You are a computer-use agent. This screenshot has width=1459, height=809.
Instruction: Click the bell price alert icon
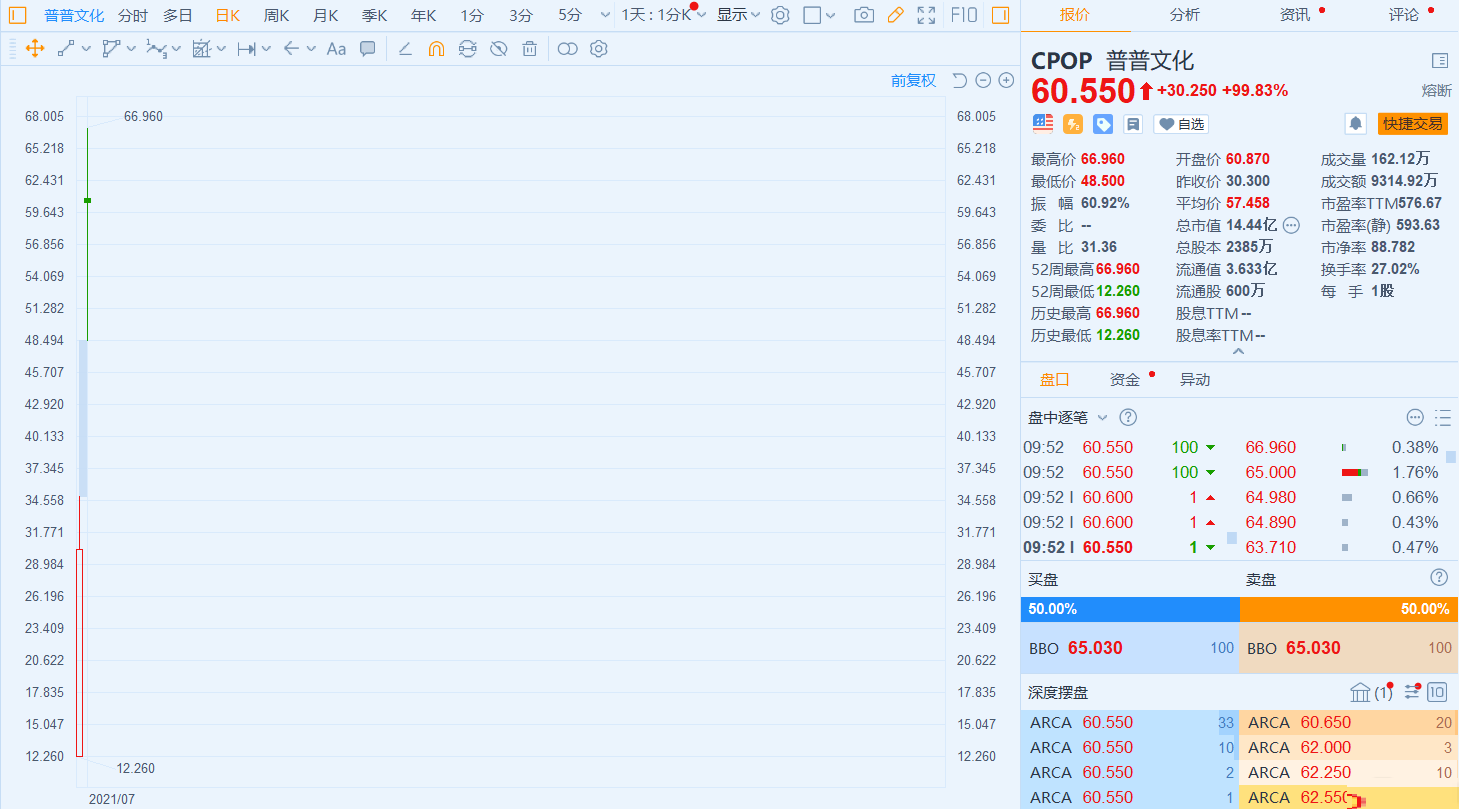[x=1356, y=124]
